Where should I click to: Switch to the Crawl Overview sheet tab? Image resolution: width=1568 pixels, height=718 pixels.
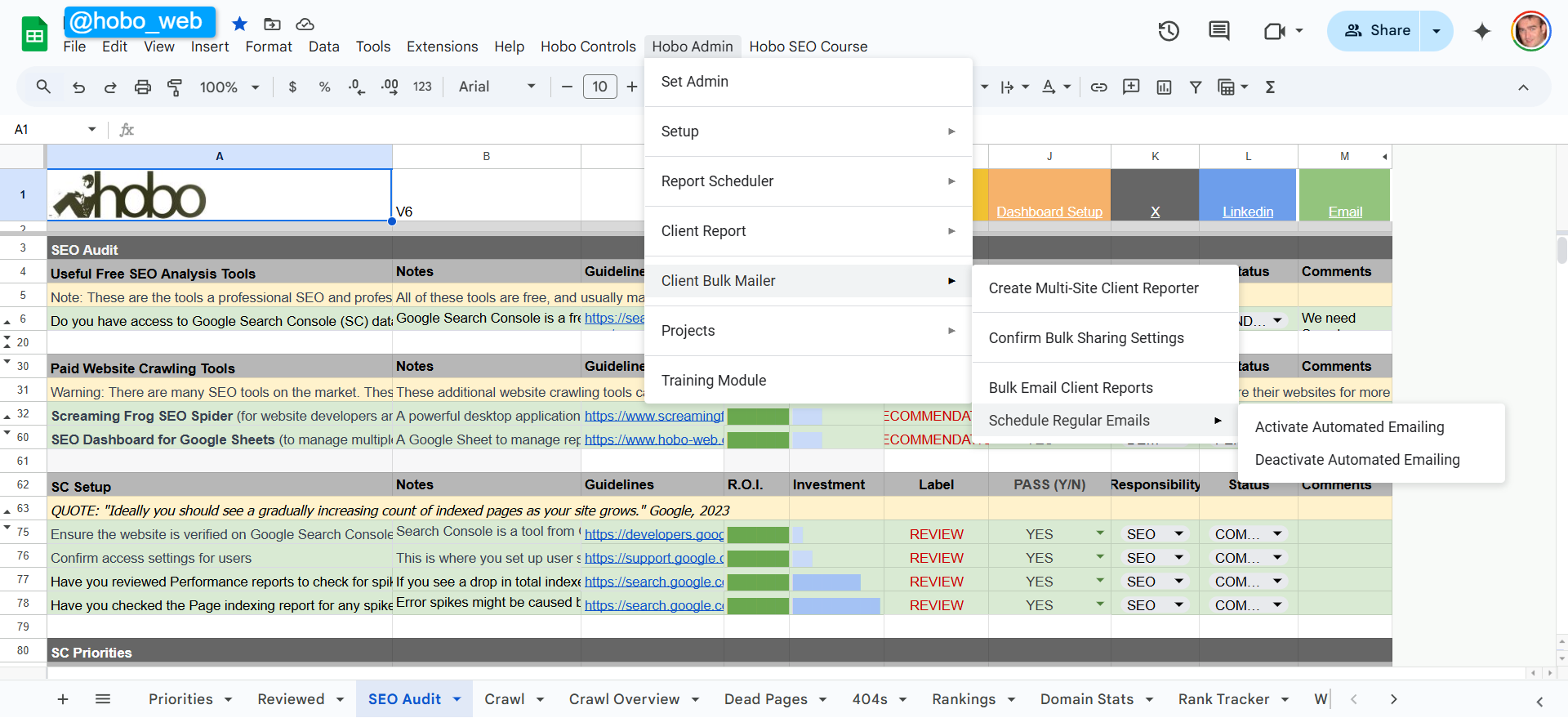point(624,699)
